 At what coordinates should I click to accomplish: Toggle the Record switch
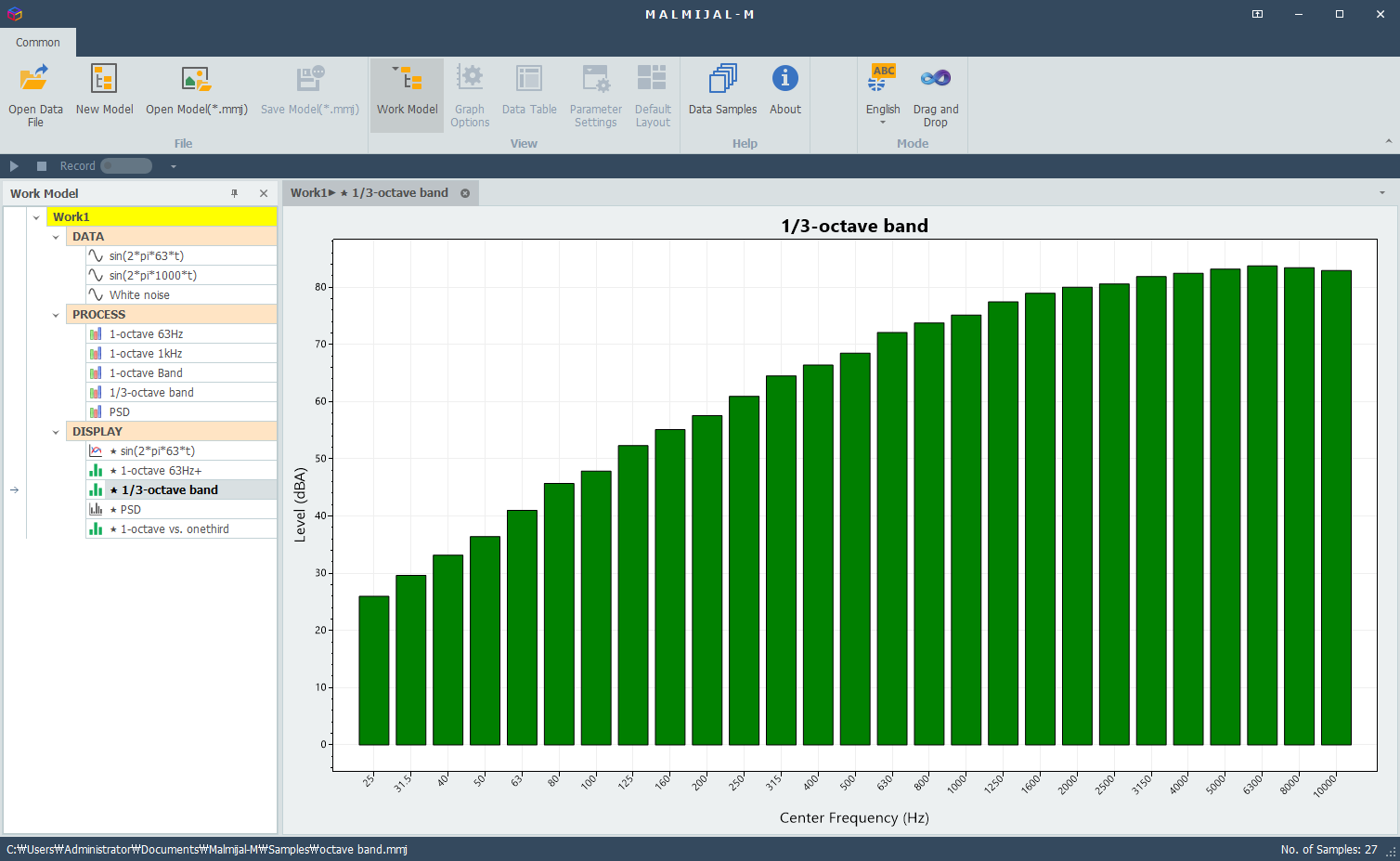126,166
